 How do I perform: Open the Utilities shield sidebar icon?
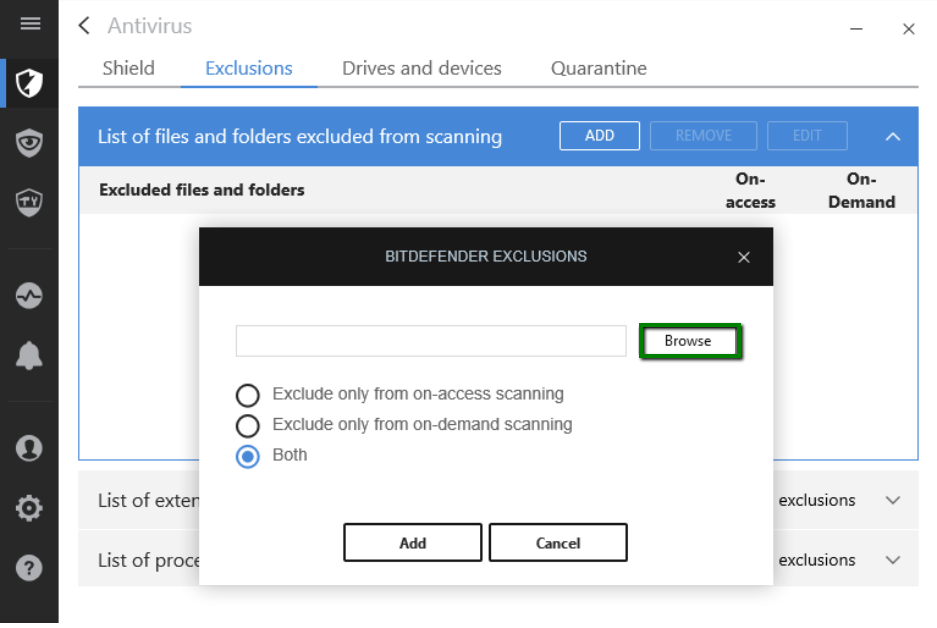29,203
